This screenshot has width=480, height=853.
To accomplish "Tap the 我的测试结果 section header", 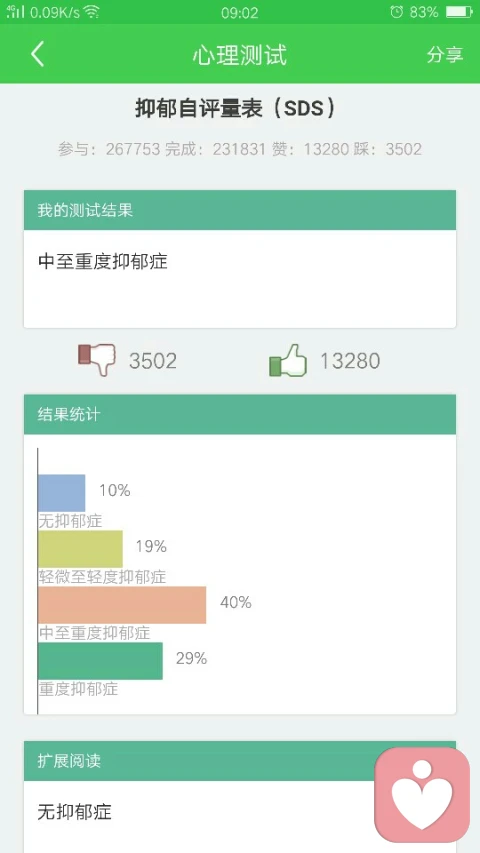I will coord(240,210).
